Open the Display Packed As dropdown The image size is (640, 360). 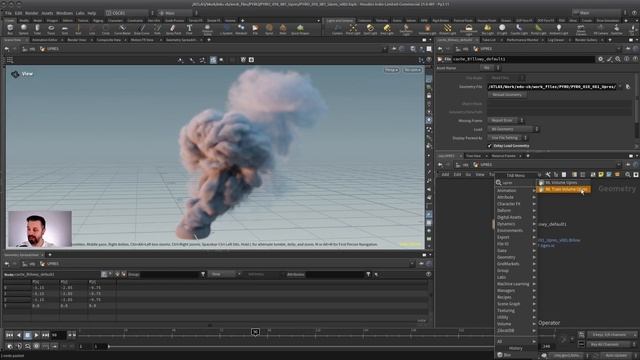coord(507,138)
